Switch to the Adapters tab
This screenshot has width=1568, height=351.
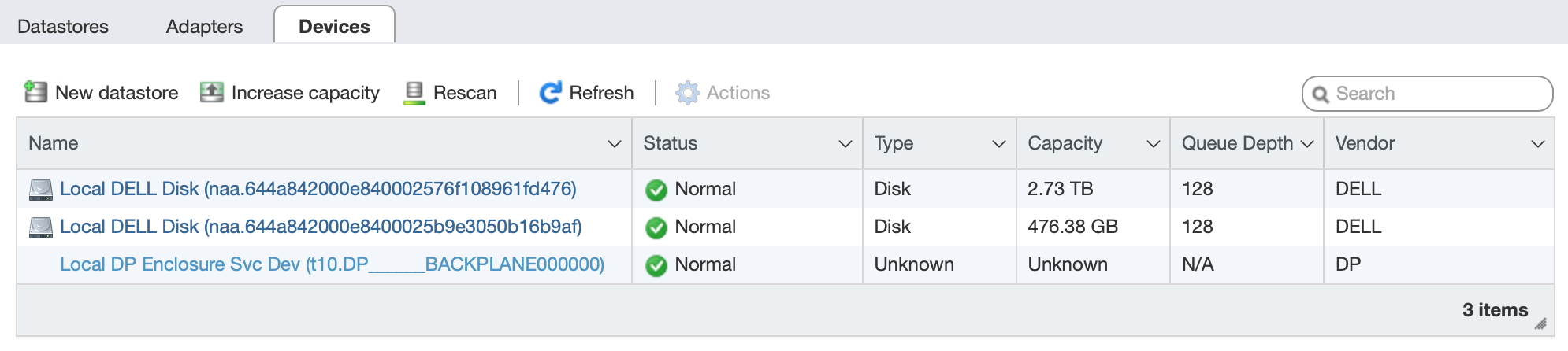coord(204,27)
